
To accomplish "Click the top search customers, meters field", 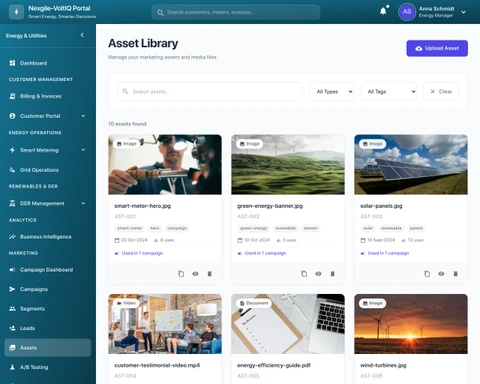I will point(236,12).
